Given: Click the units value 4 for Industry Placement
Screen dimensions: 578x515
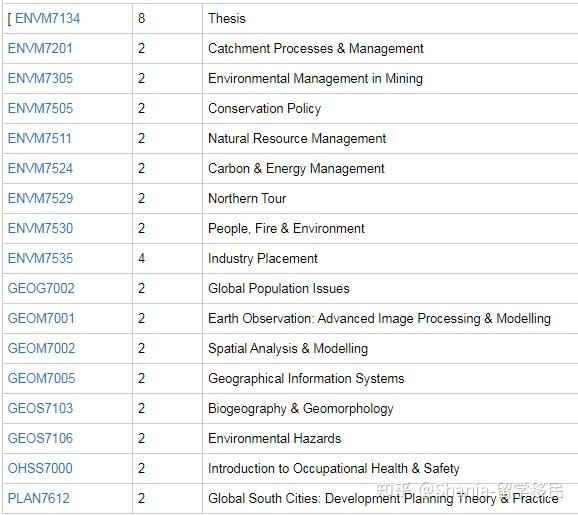Looking at the screenshot, I should click(142, 258).
